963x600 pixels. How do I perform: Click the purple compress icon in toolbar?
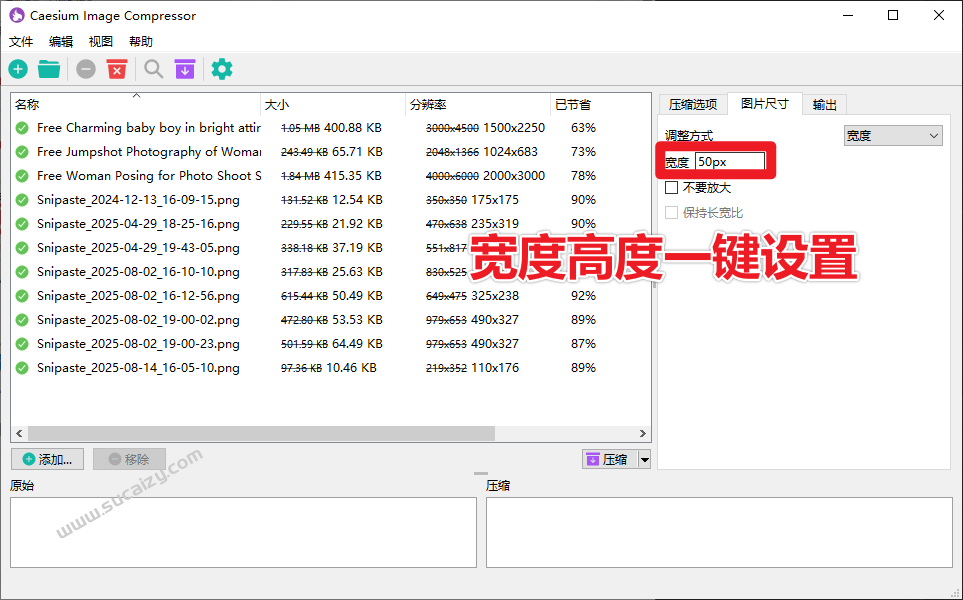184,69
